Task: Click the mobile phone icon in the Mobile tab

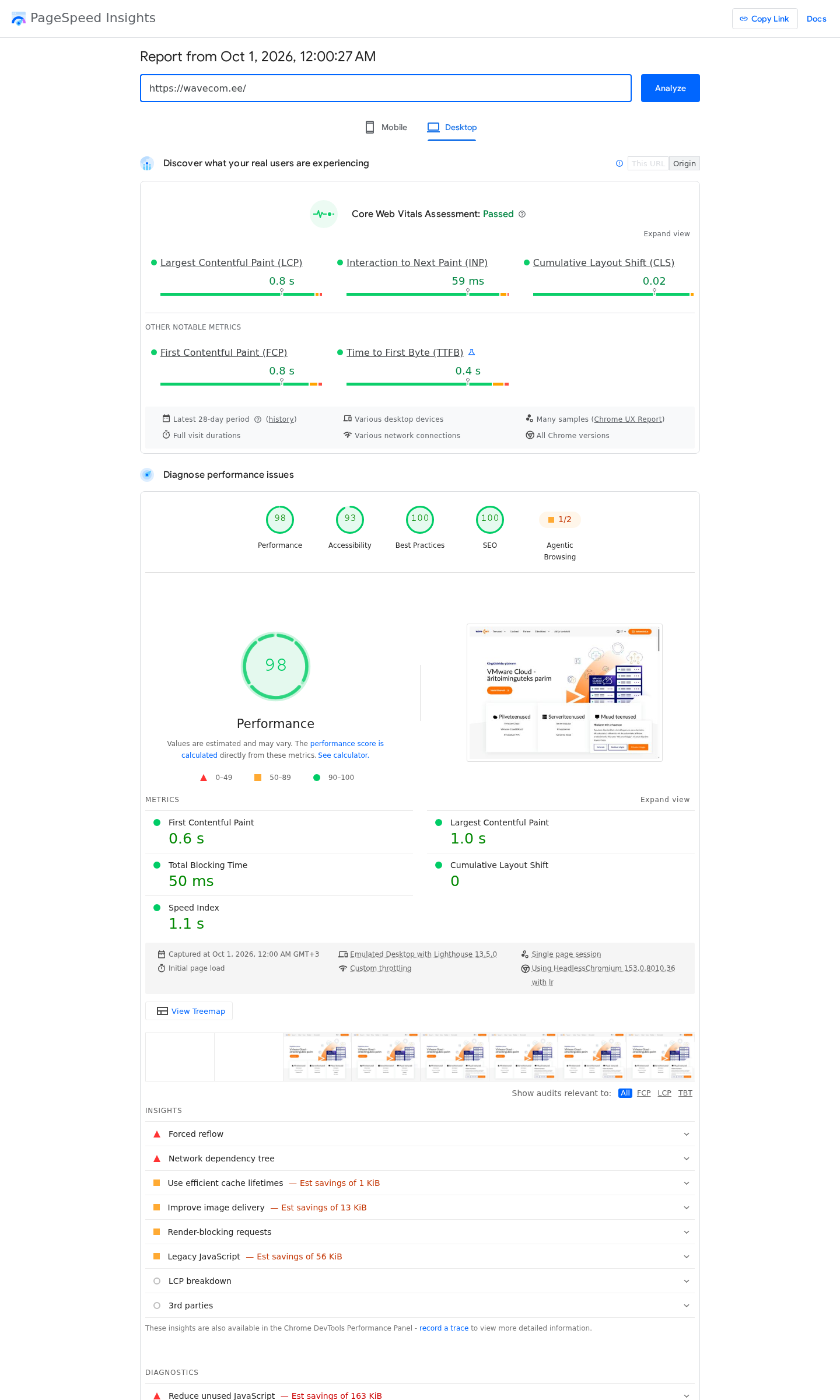Action: click(x=370, y=127)
